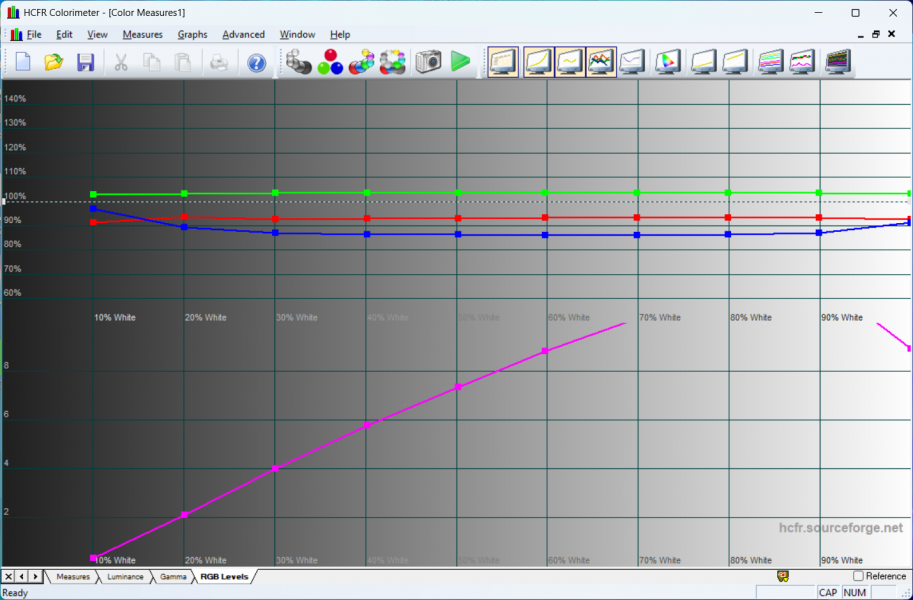Open the Advanced menu
Viewport: 913px width, 600px height.
tap(243, 34)
